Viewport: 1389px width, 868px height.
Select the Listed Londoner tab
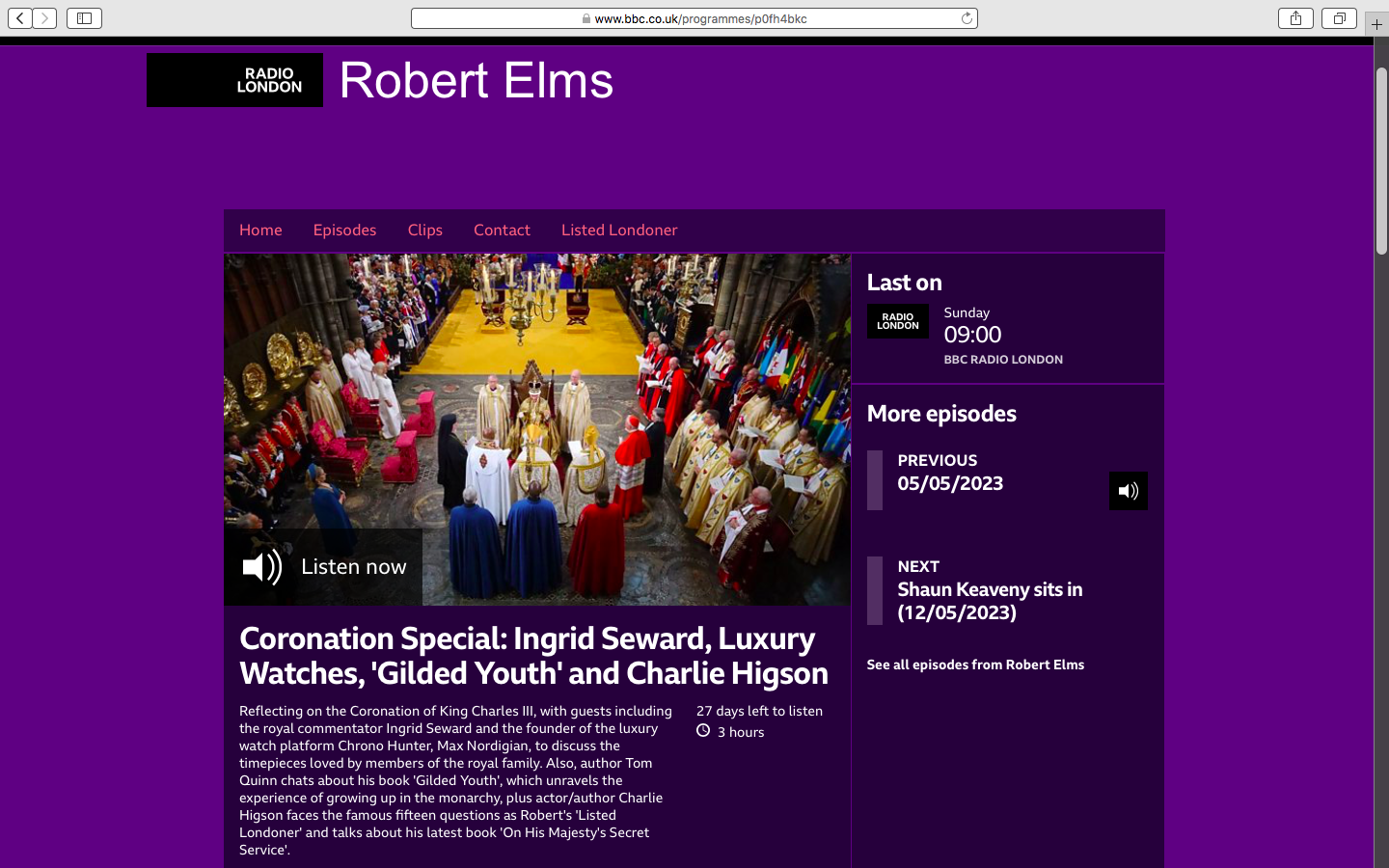pos(619,231)
